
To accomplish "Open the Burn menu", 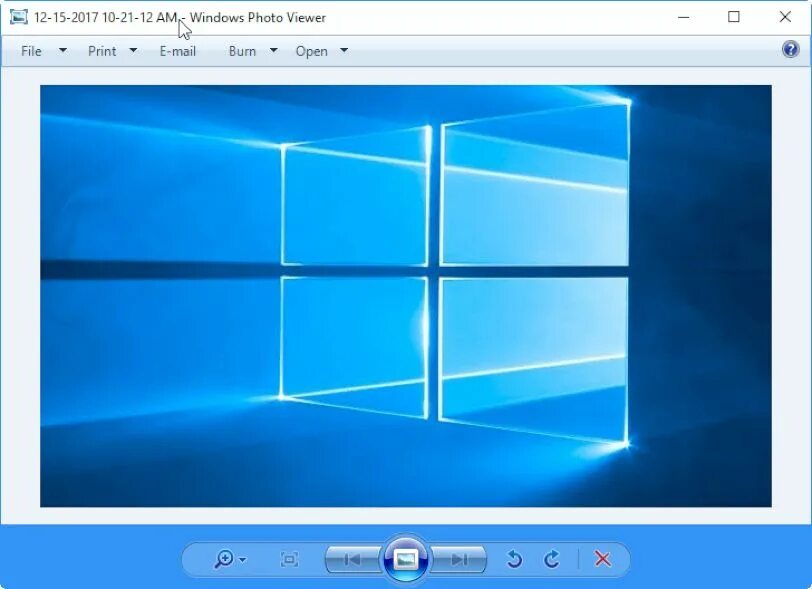I will pos(242,51).
